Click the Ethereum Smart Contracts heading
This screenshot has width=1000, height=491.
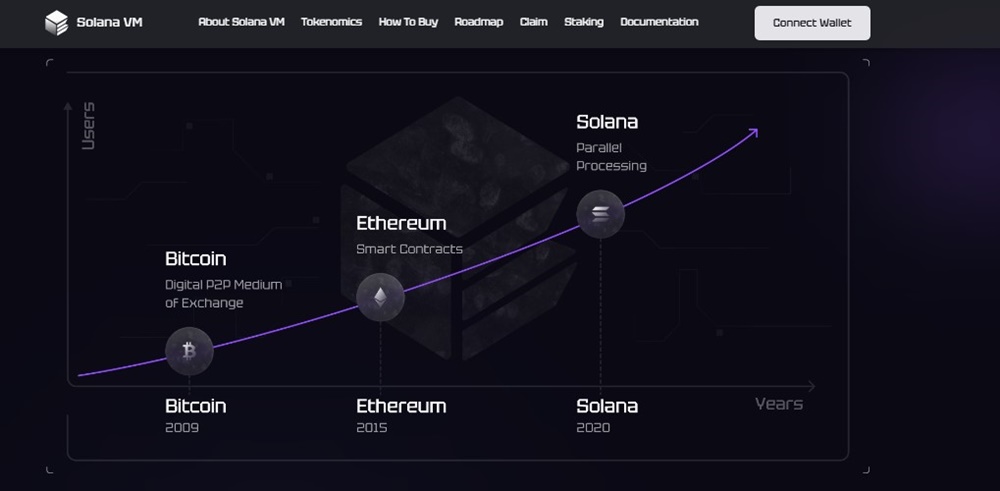point(401,223)
